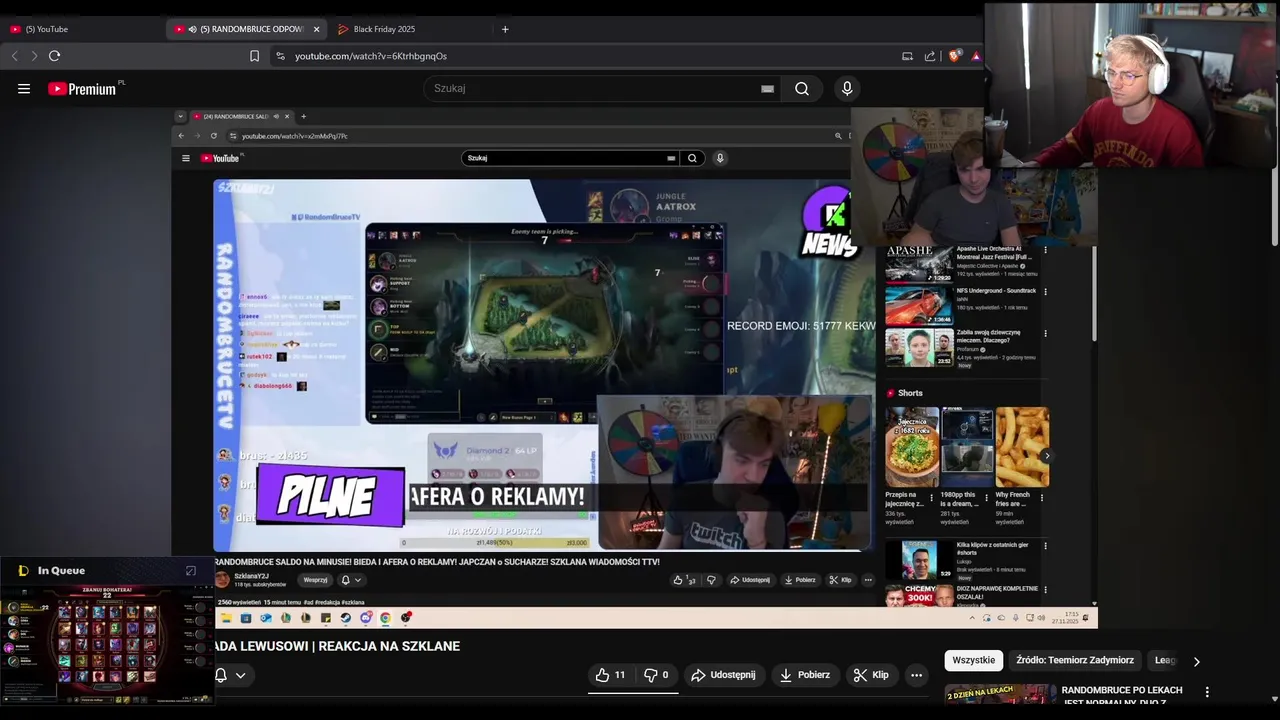Open options for RANDOMBRUCE PO LEKACH video
The image size is (1280, 720).
coord(1207,692)
